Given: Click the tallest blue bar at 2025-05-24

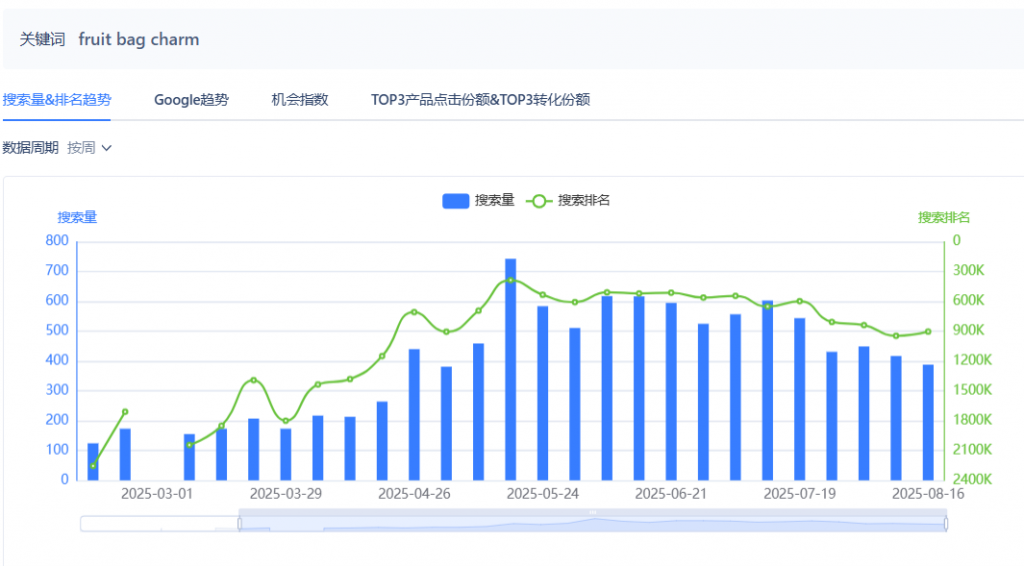Looking at the screenshot, I should pyautogui.click(x=511, y=369).
